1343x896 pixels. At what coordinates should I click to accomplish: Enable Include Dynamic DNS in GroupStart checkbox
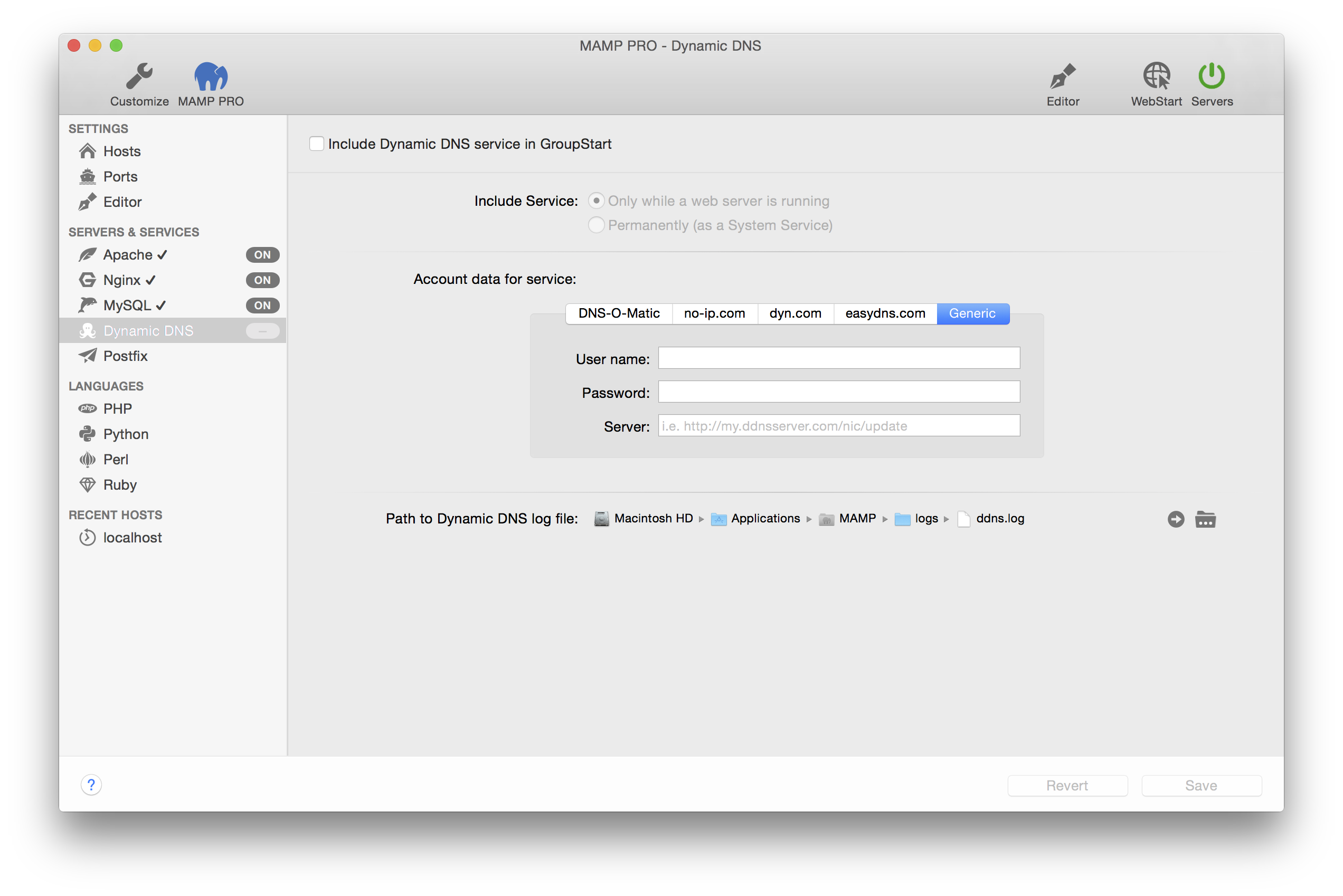click(316, 144)
